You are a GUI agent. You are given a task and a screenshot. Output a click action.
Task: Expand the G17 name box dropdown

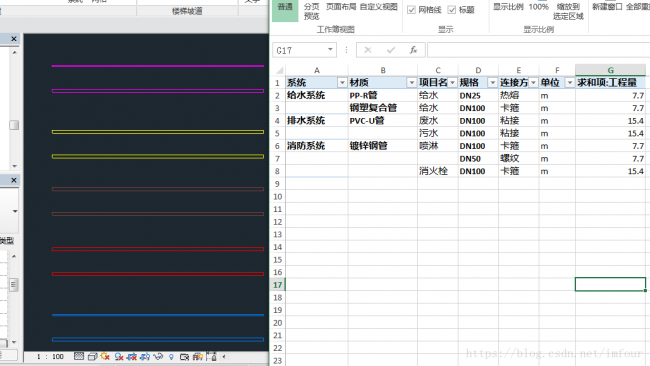(x=330, y=50)
